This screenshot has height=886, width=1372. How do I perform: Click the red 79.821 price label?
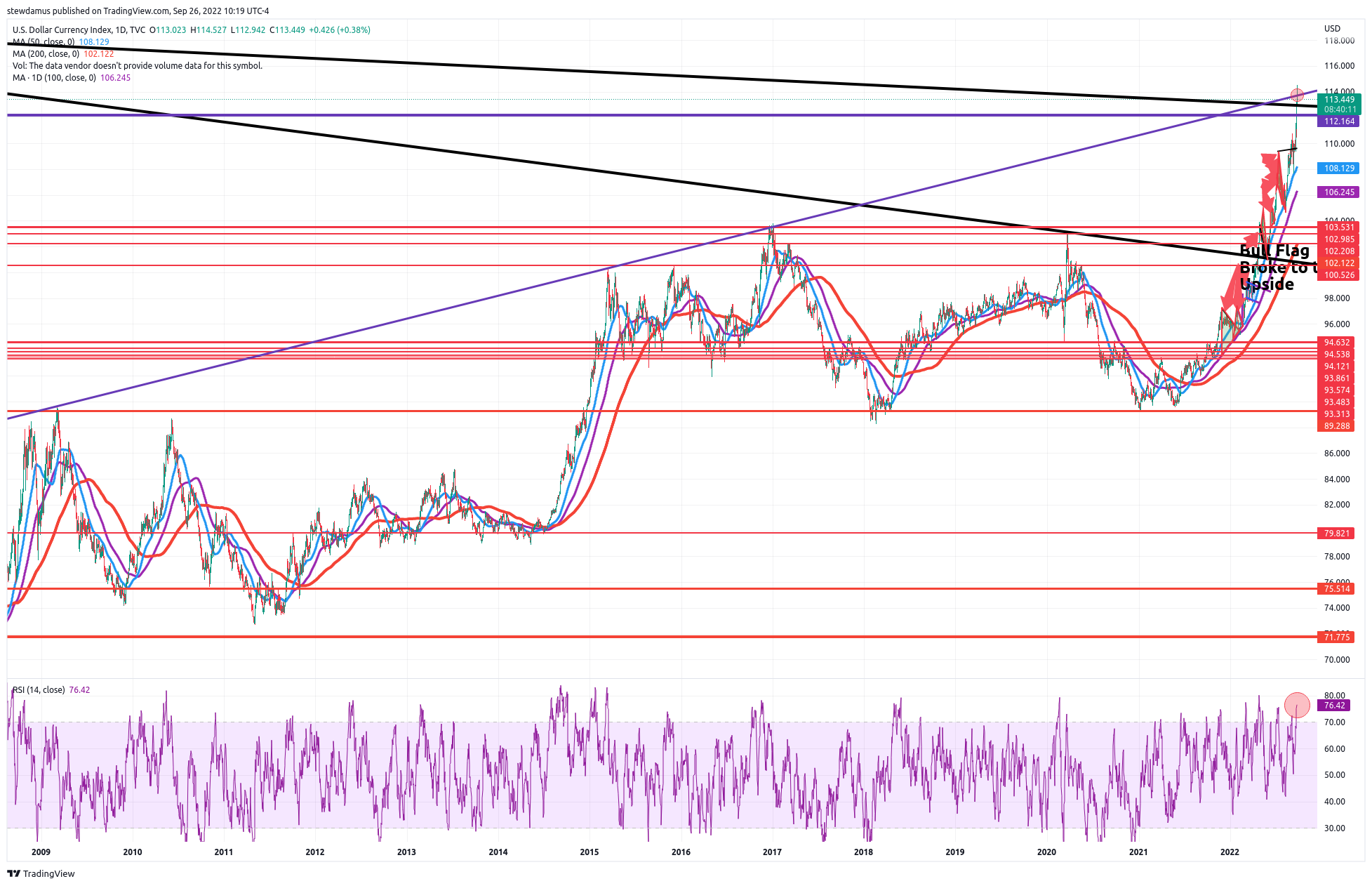click(1337, 534)
